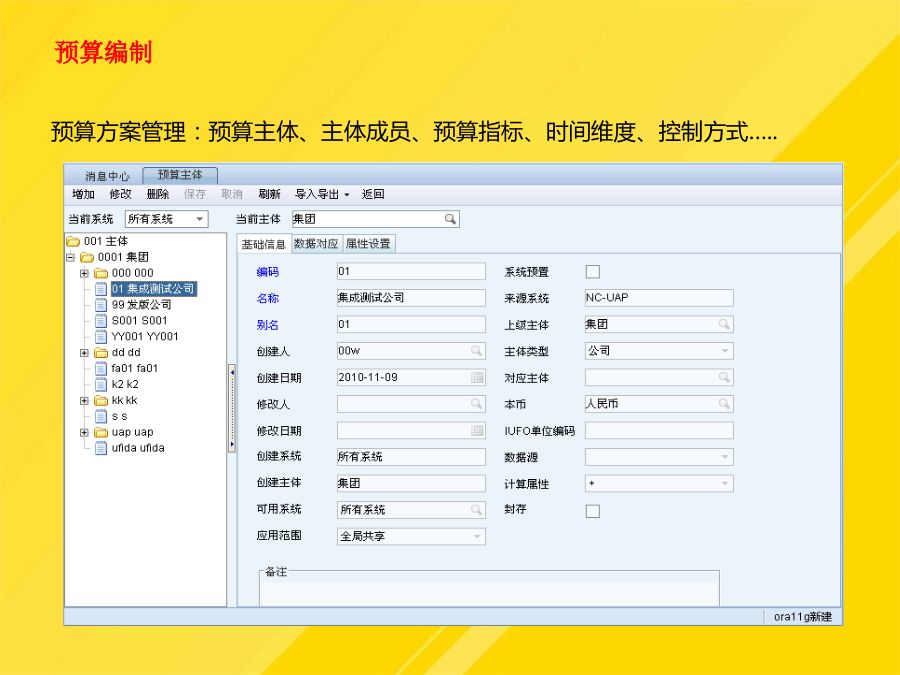The height and width of the screenshot is (675, 900).
Task: Click the lookup icon in 创建人 field
Action: 477,351
